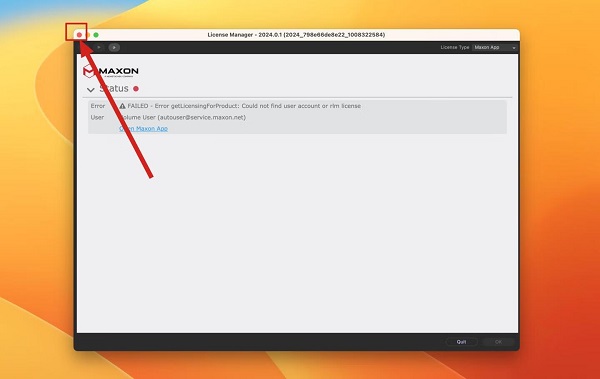Click the Maxon logo
600x379 pixels.
click(x=111, y=71)
